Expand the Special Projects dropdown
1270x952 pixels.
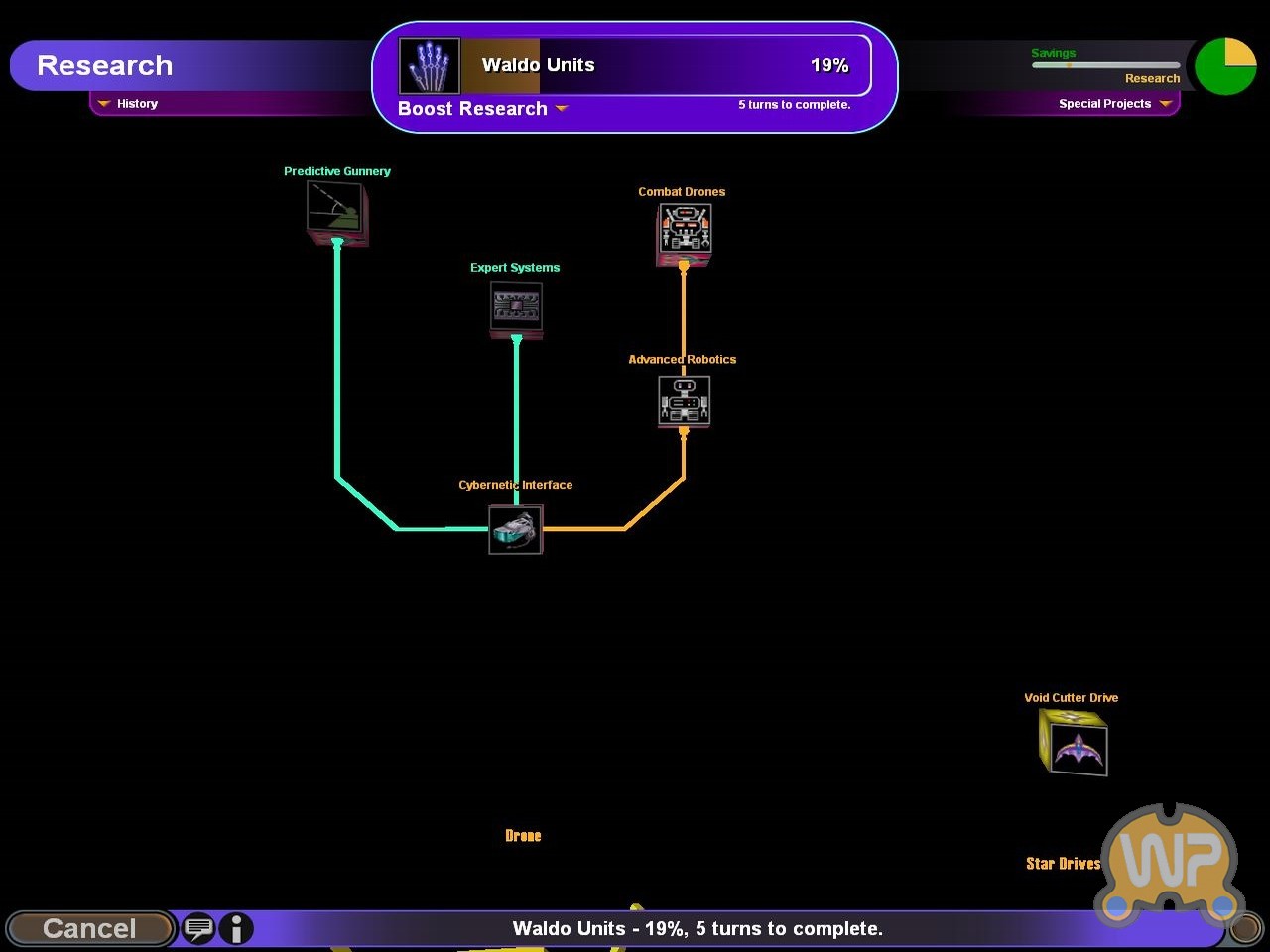coord(1114,104)
